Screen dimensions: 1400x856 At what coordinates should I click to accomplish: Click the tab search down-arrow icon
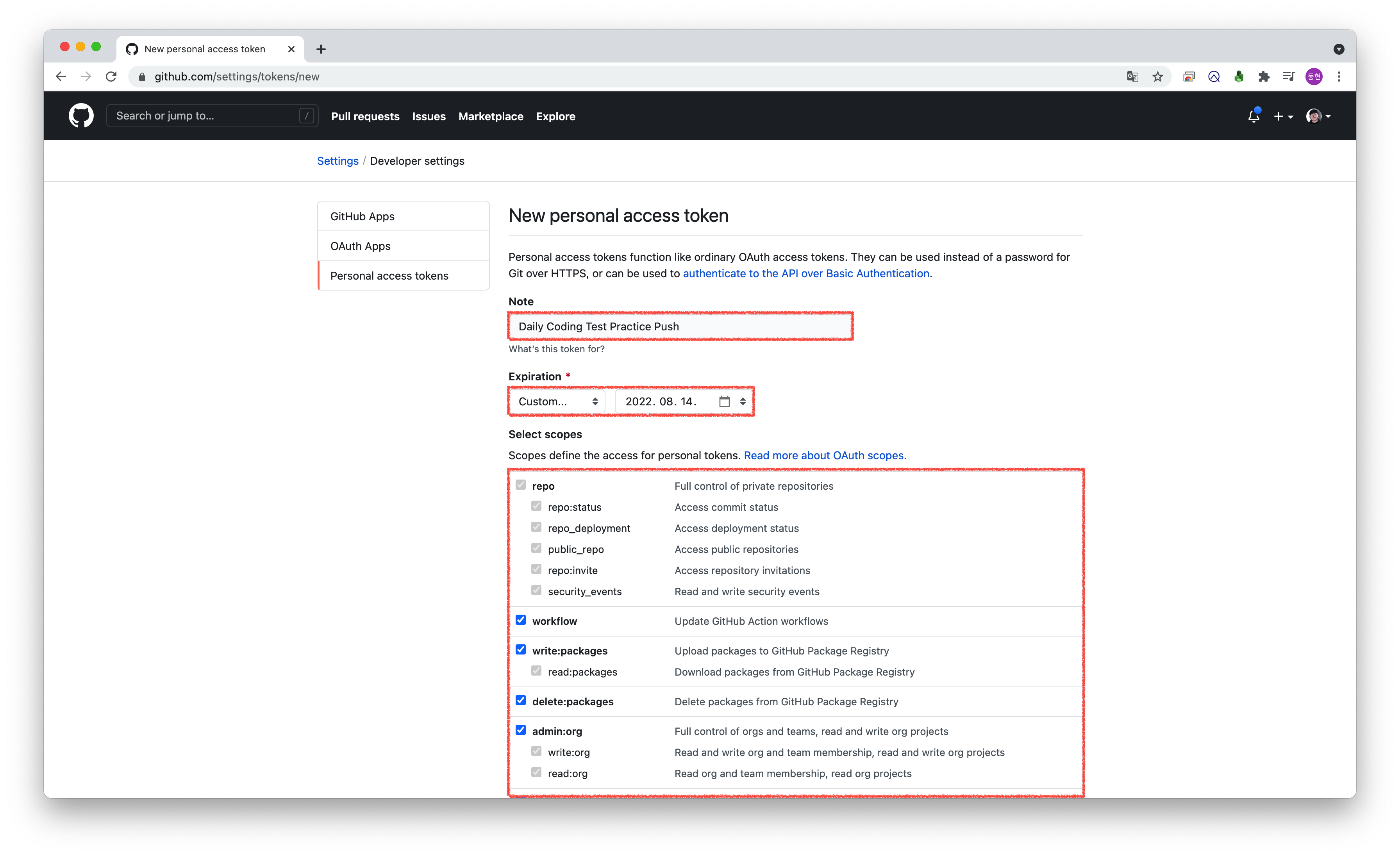(1339, 50)
